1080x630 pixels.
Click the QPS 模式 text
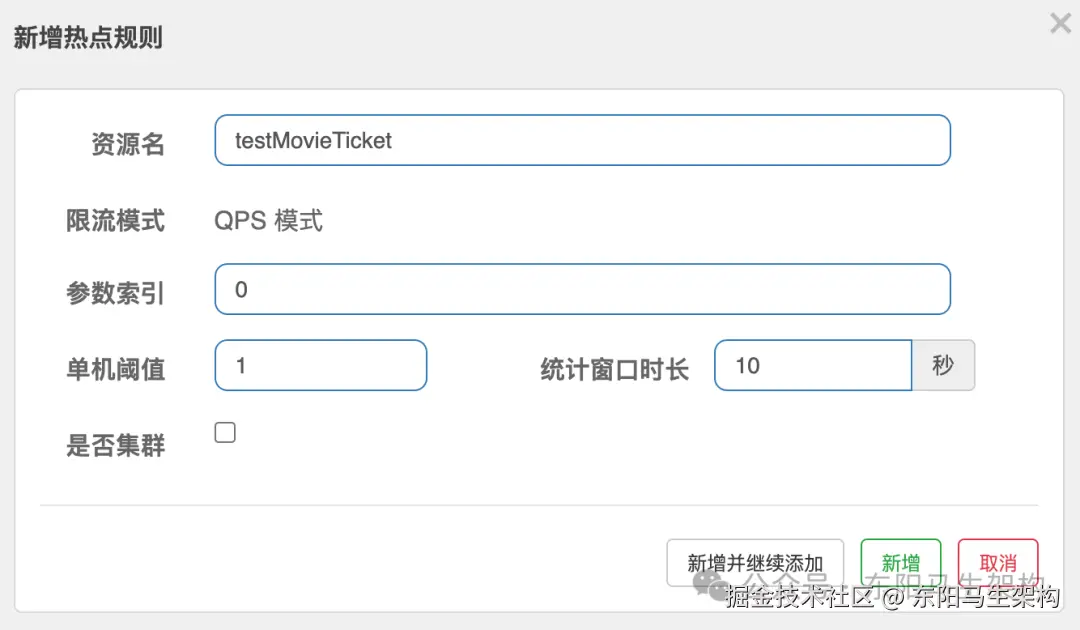(x=269, y=220)
